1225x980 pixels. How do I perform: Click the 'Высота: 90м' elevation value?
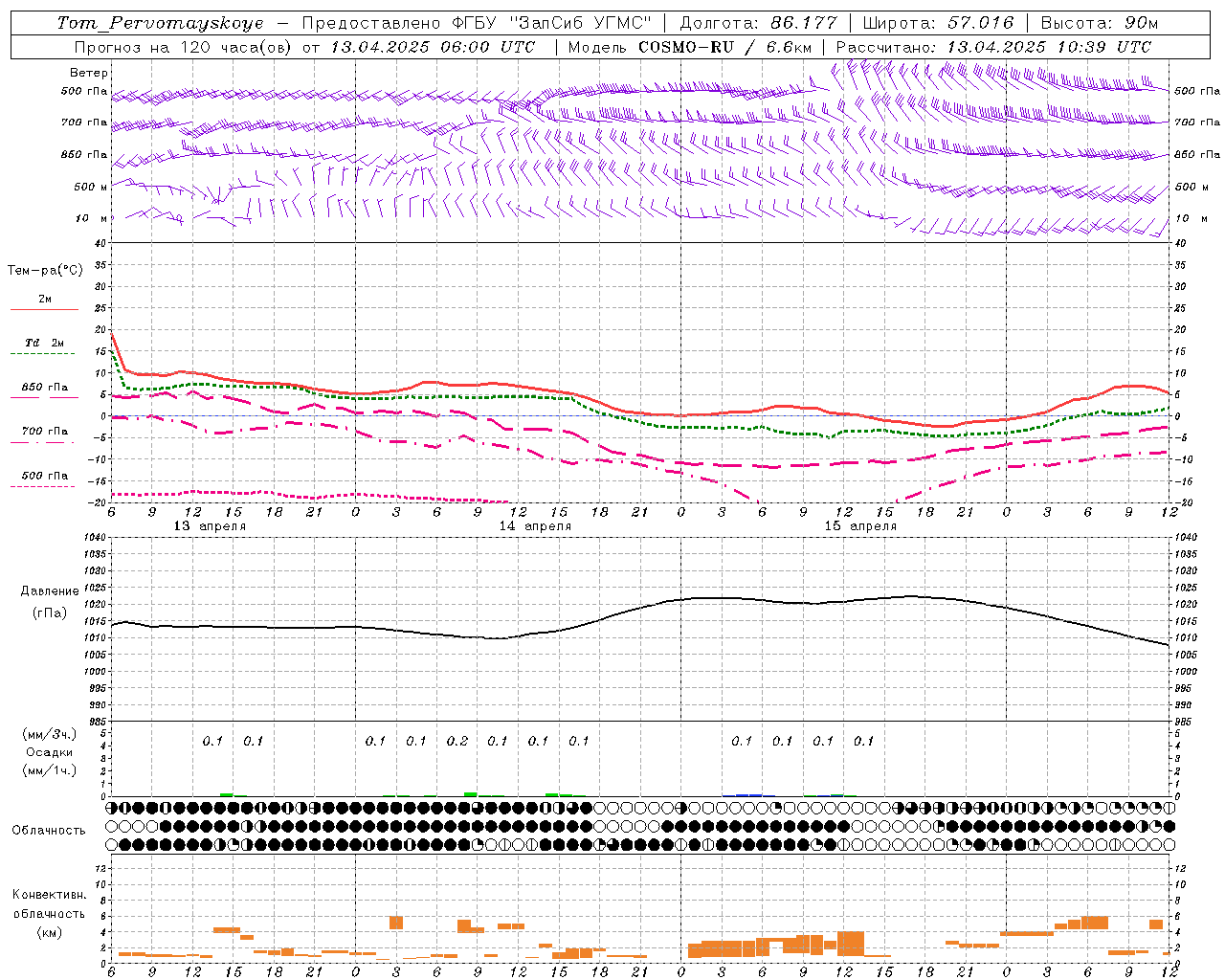coord(1099,23)
